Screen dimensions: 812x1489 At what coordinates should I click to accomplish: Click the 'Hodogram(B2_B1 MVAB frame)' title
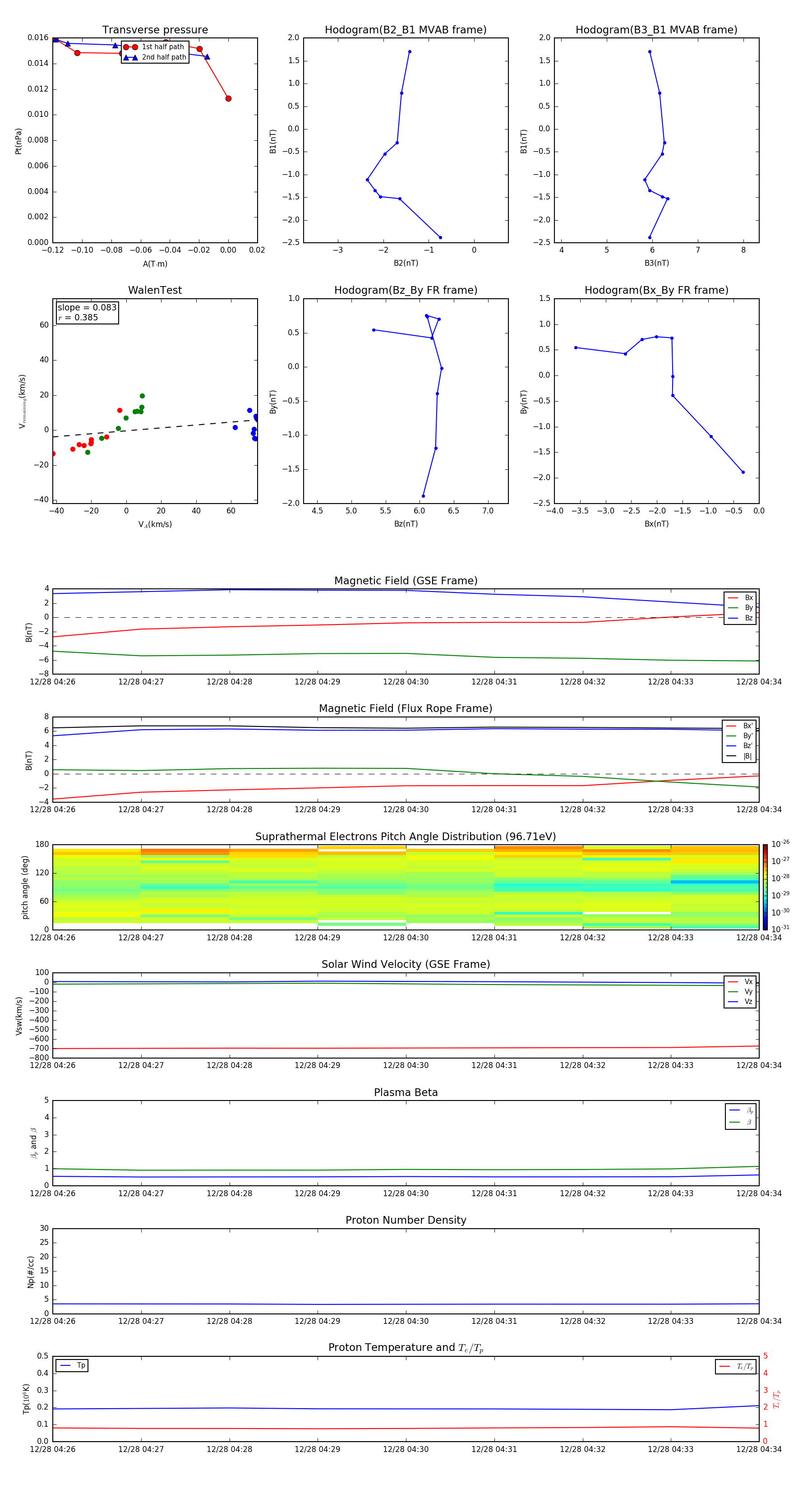pos(406,30)
